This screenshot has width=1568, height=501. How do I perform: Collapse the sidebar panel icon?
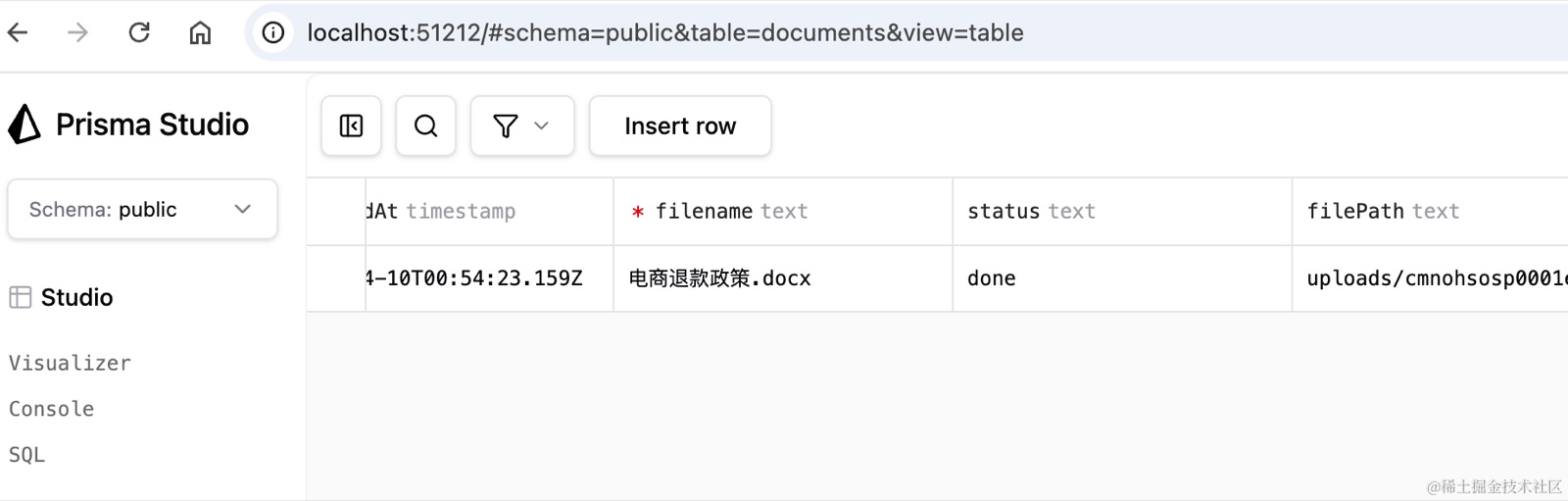[x=351, y=125]
